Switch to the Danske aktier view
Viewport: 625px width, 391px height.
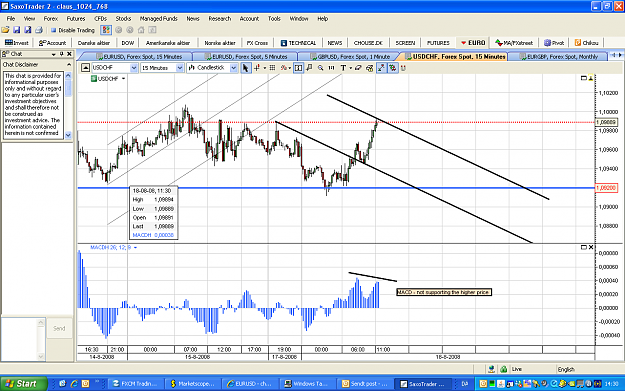click(94, 43)
